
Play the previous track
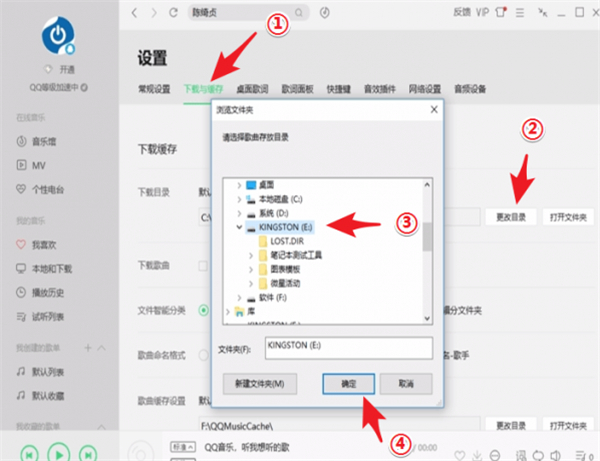pyautogui.click(x=29, y=454)
